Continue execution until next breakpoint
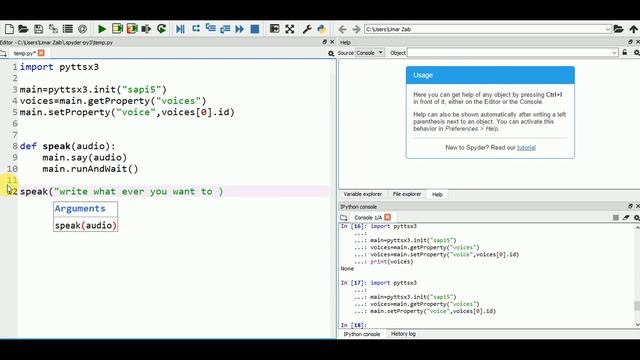This screenshot has width=640, height=360. pyautogui.click(x=240, y=29)
